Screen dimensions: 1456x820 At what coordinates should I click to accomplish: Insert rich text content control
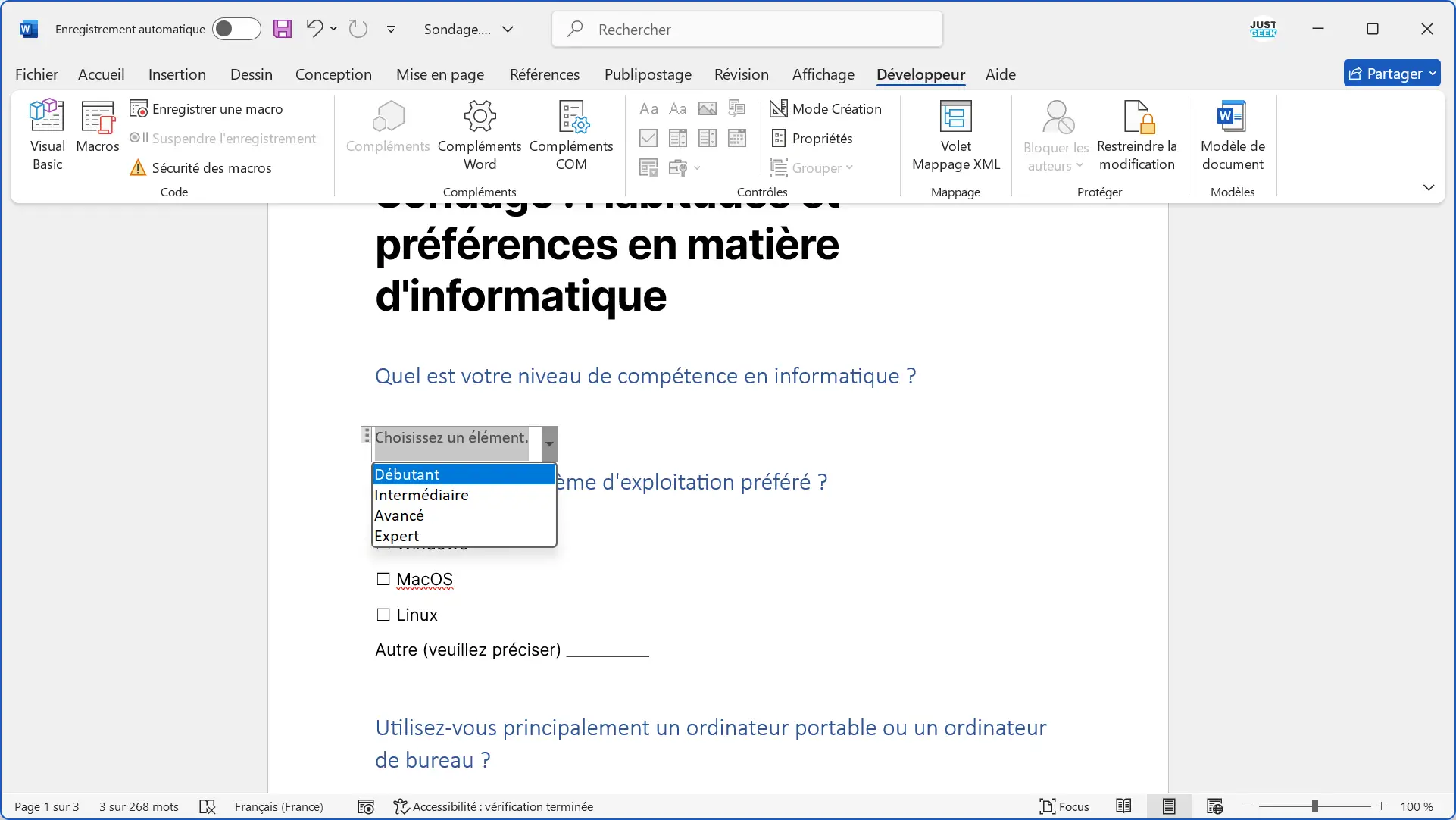click(648, 108)
